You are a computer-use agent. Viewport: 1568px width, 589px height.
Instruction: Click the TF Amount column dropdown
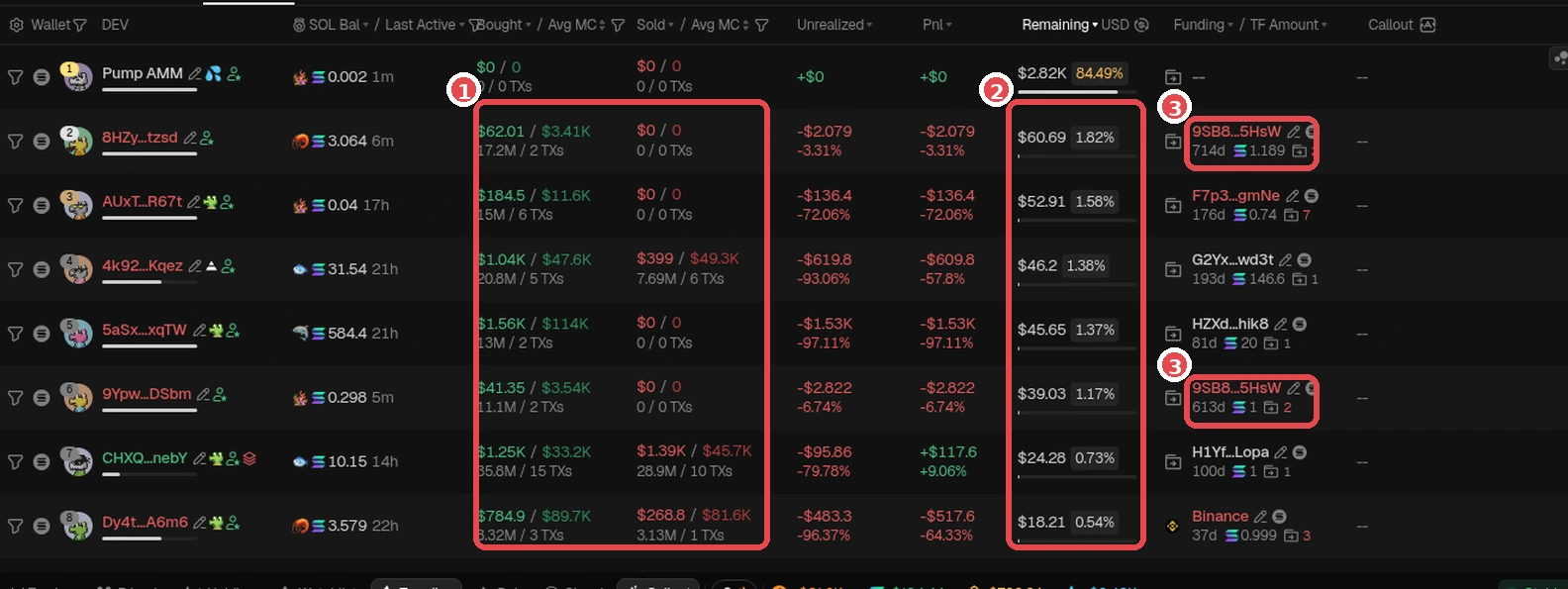point(1324,25)
